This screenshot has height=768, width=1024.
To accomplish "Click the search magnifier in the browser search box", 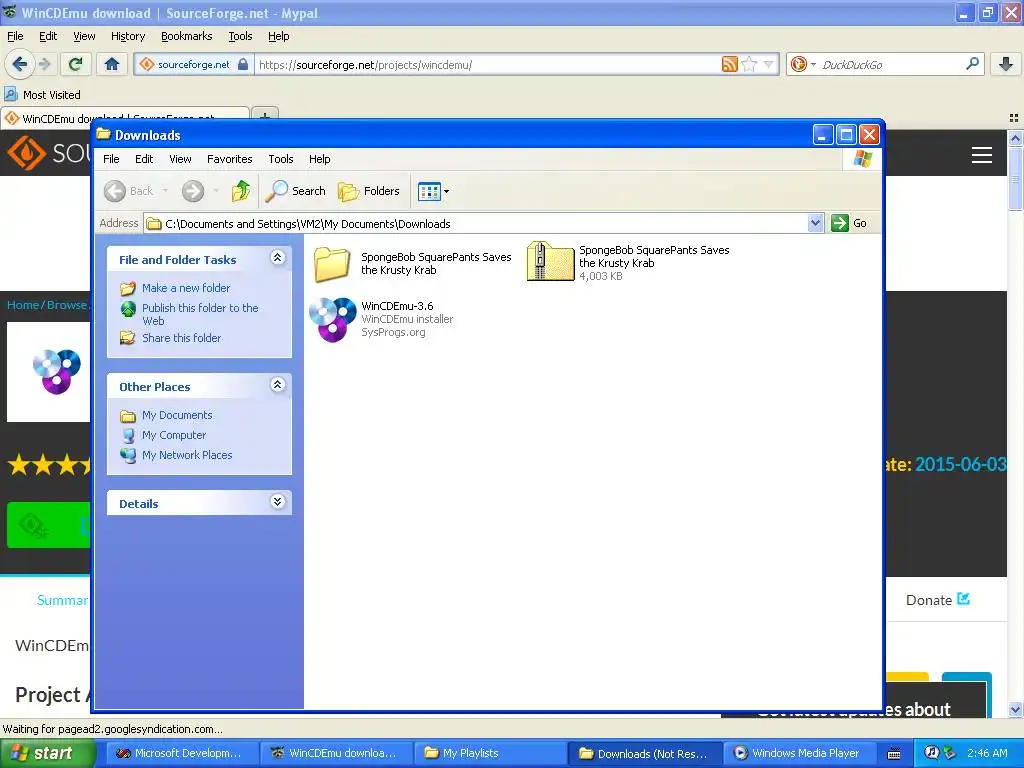I will coord(972,64).
